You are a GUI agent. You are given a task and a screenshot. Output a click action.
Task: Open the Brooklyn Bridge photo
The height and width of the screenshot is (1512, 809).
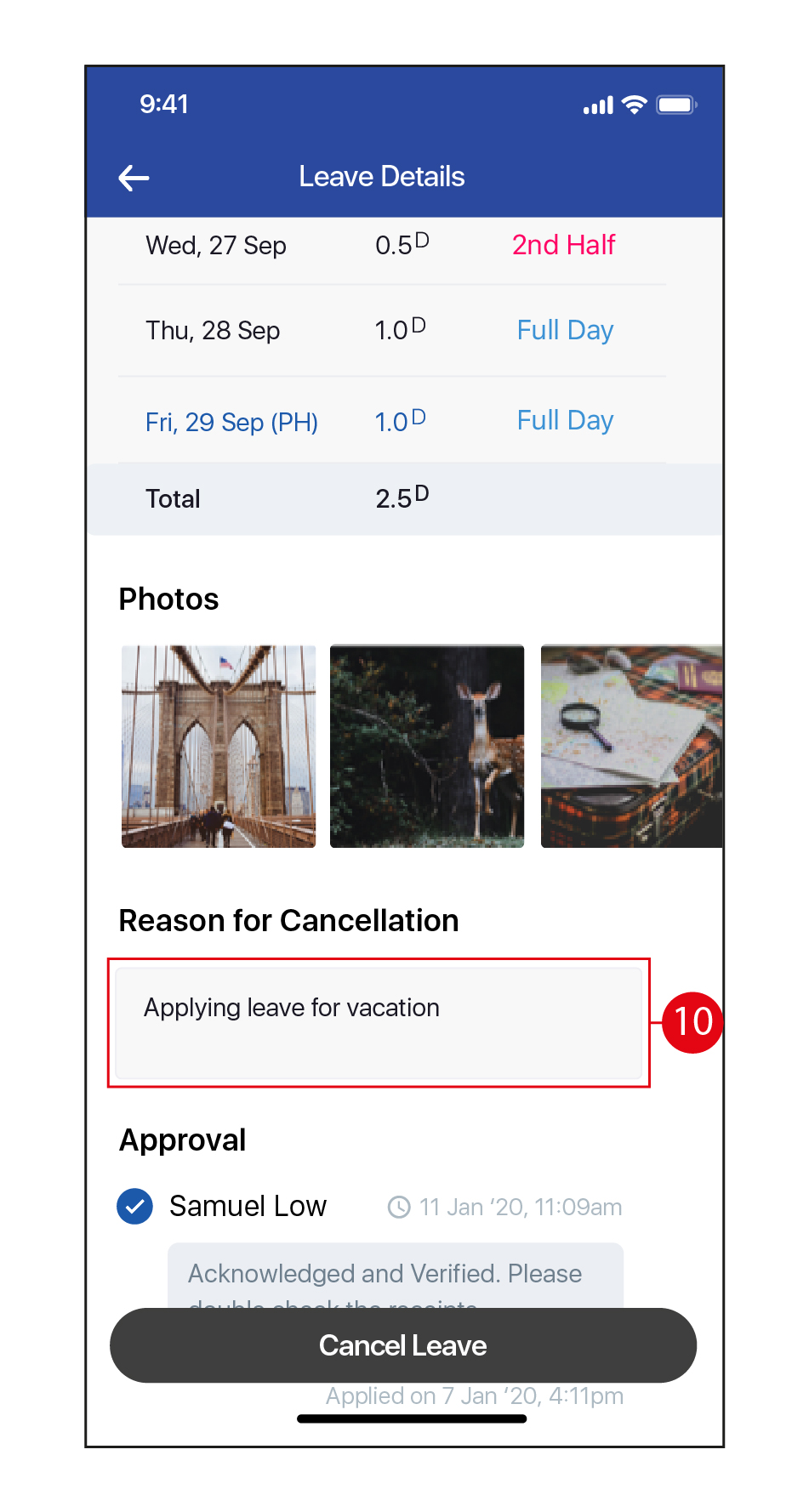(x=219, y=746)
